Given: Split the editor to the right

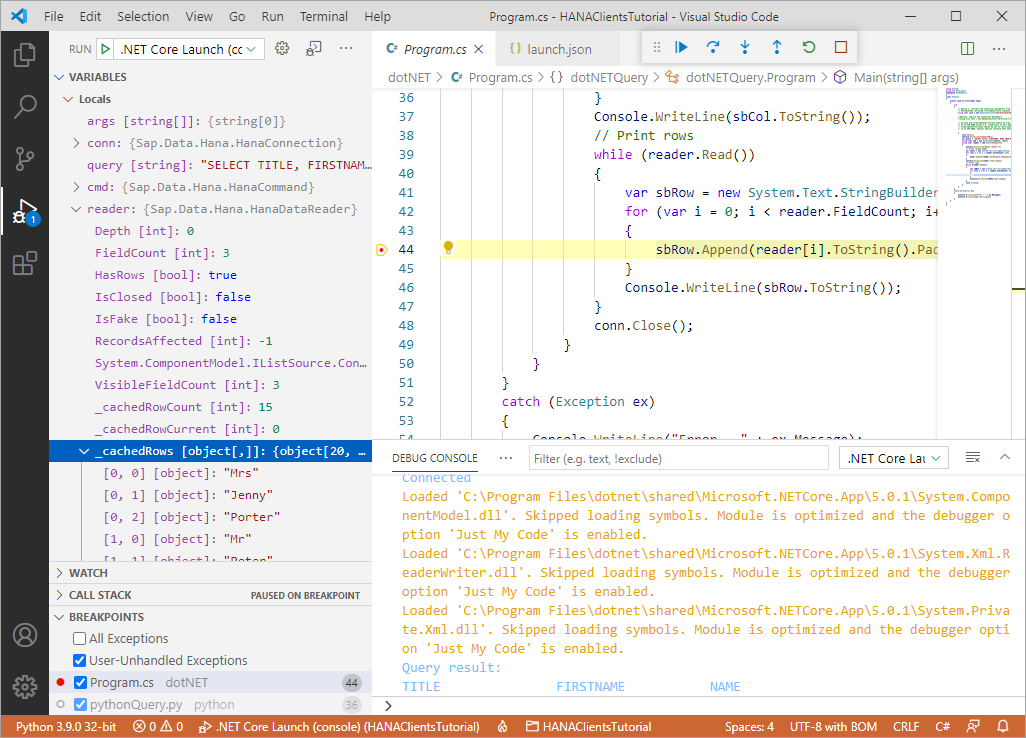Looking at the screenshot, I should point(967,48).
